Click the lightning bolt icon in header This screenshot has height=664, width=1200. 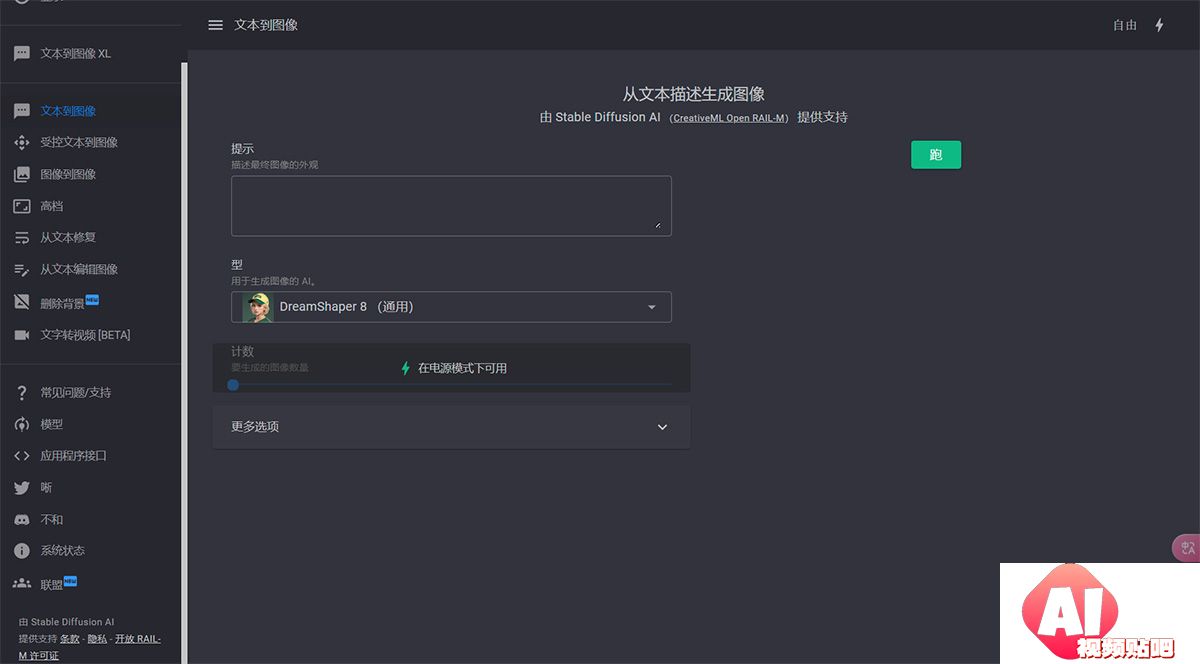(1159, 25)
